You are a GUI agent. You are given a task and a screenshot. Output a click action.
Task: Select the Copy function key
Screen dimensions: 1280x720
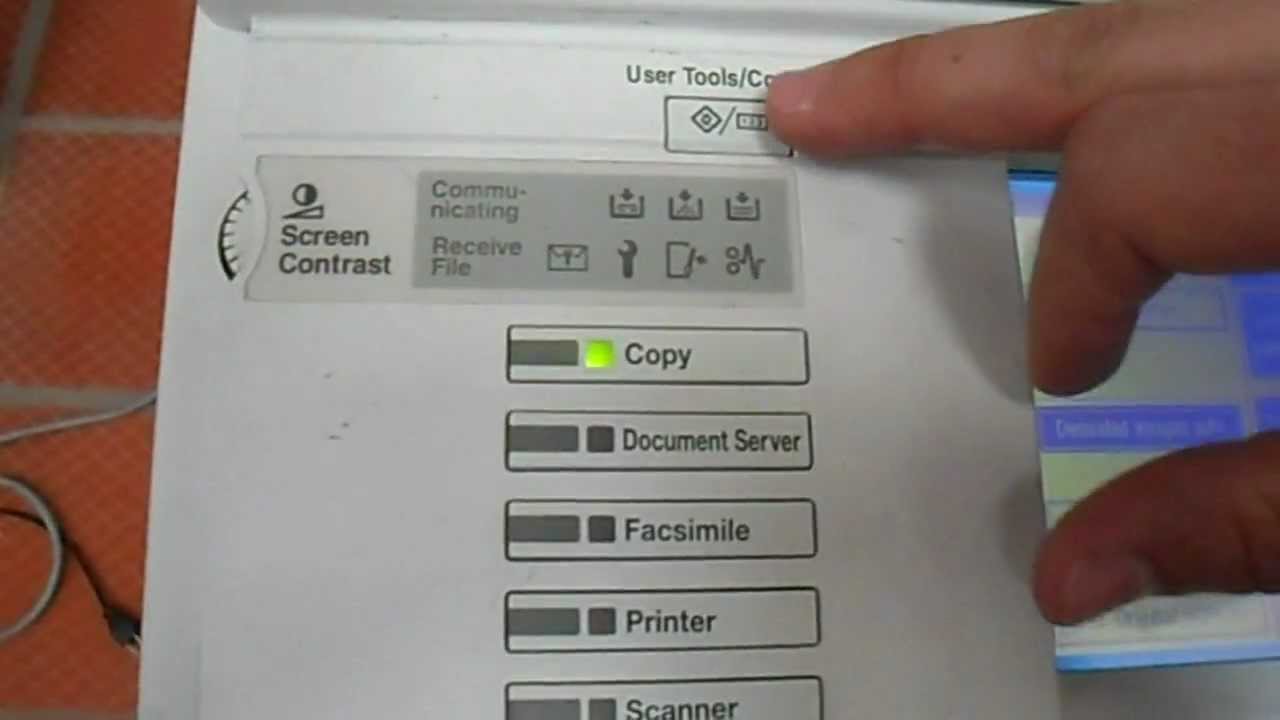tap(657, 355)
